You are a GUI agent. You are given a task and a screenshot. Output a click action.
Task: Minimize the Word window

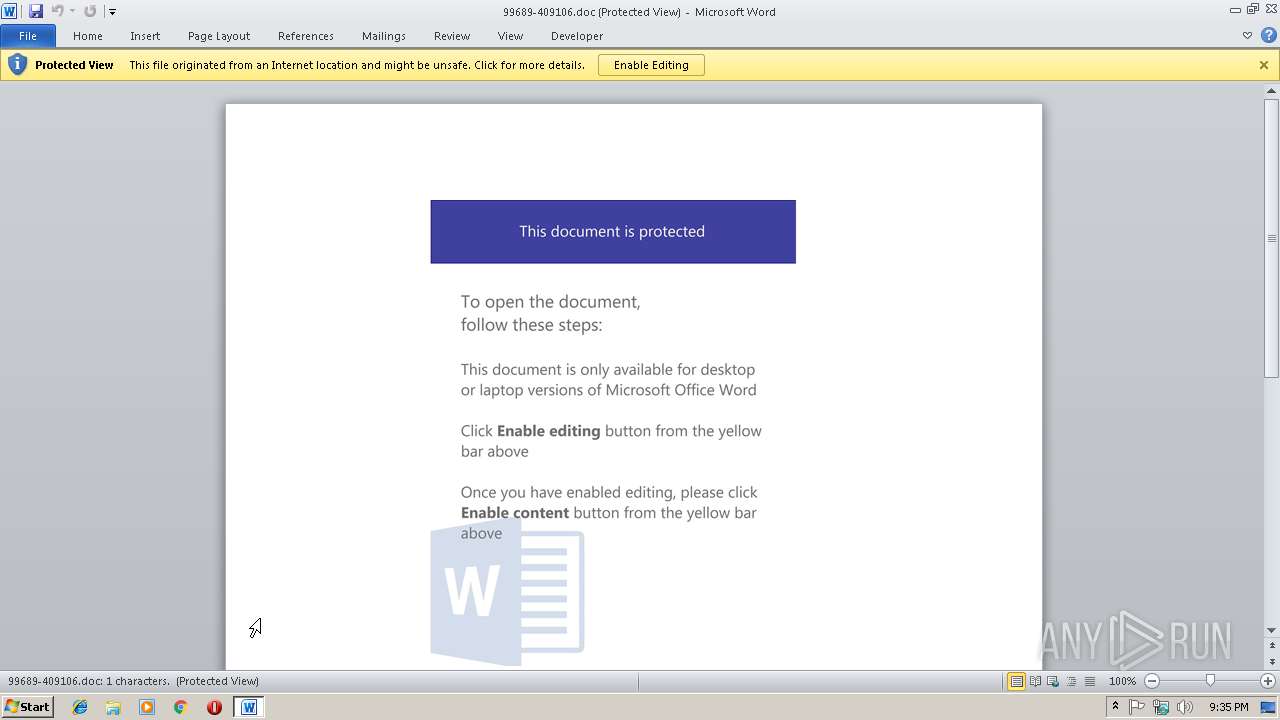1236,10
